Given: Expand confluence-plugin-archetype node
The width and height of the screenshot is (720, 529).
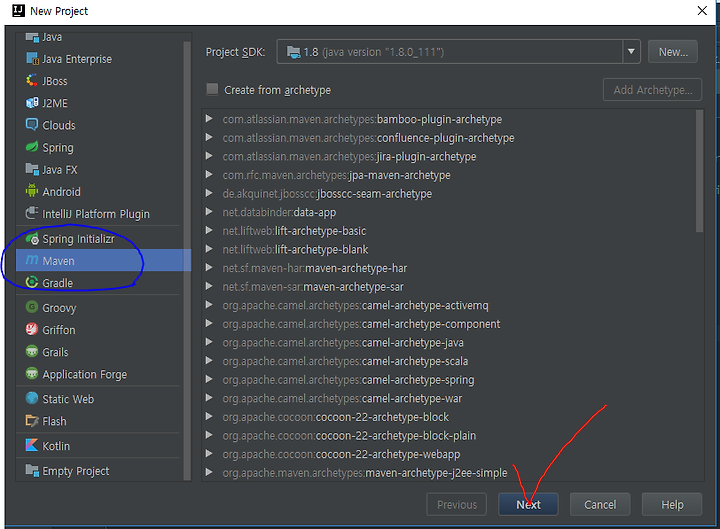Looking at the screenshot, I should click(209, 137).
